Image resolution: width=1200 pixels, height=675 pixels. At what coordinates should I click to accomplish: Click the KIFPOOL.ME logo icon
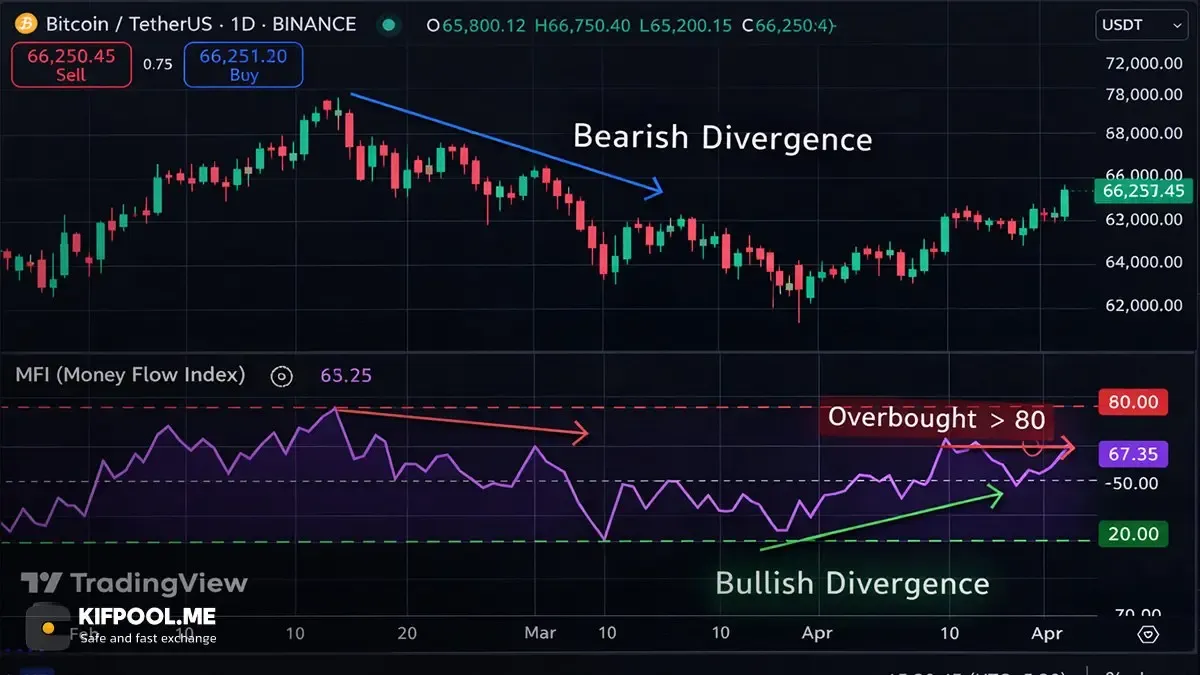click(47, 628)
